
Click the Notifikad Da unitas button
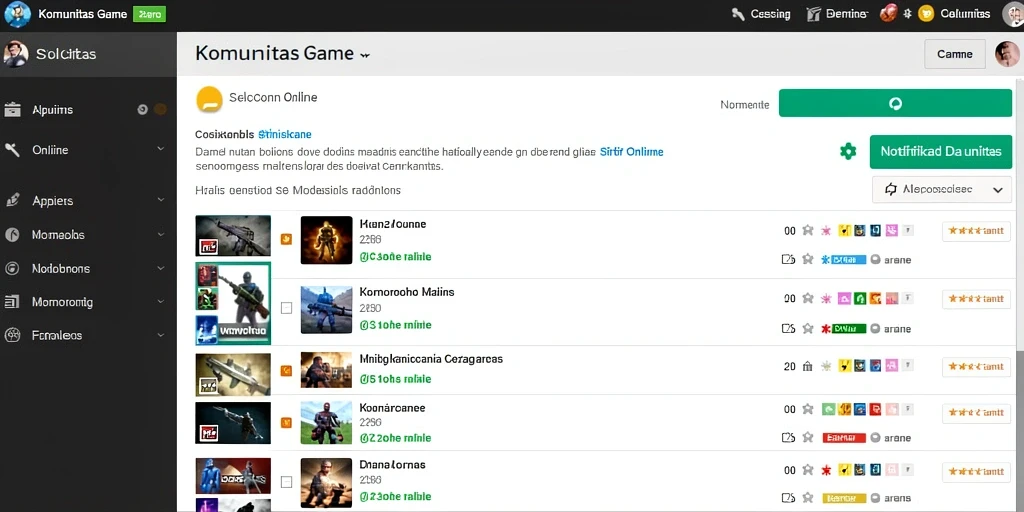click(940, 152)
